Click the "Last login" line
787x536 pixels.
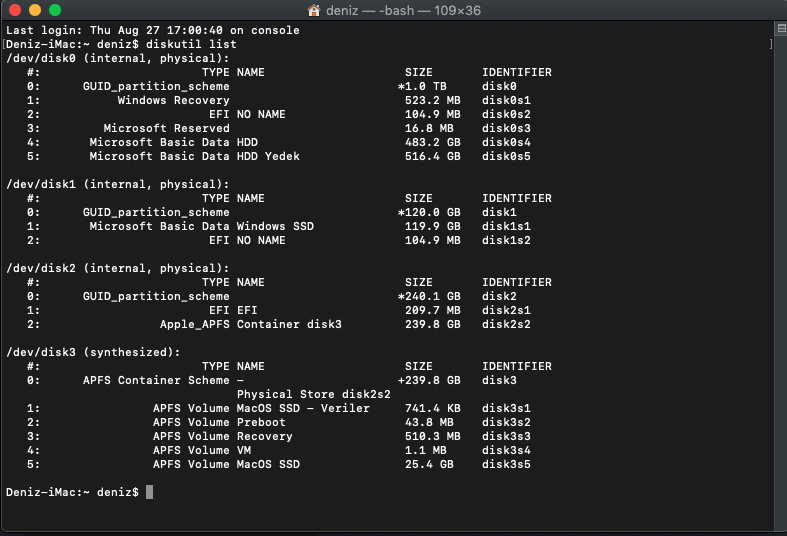pos(152,30)
